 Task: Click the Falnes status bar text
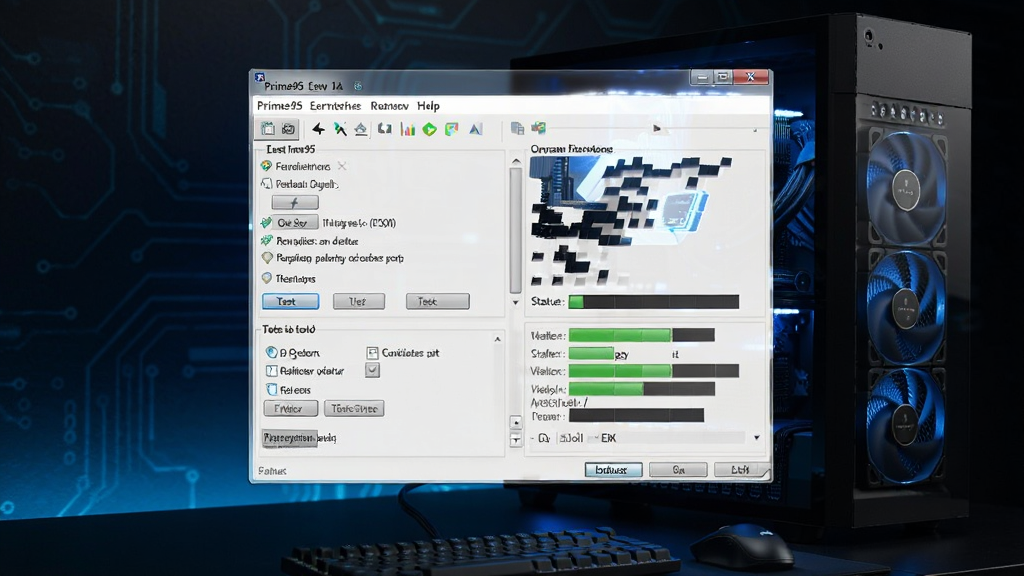[272, 470]
